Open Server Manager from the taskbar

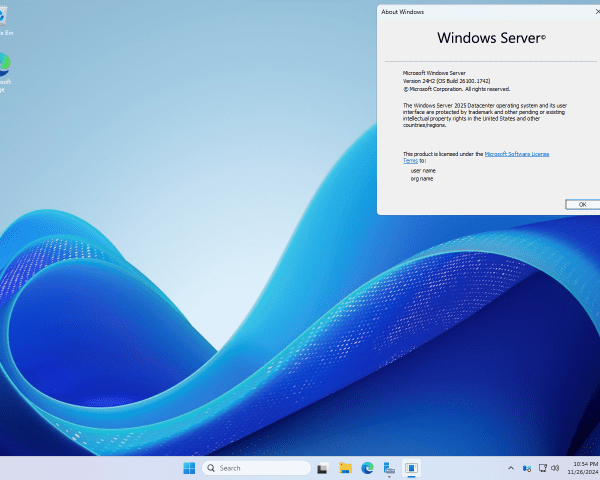click(x=389, y=468)
